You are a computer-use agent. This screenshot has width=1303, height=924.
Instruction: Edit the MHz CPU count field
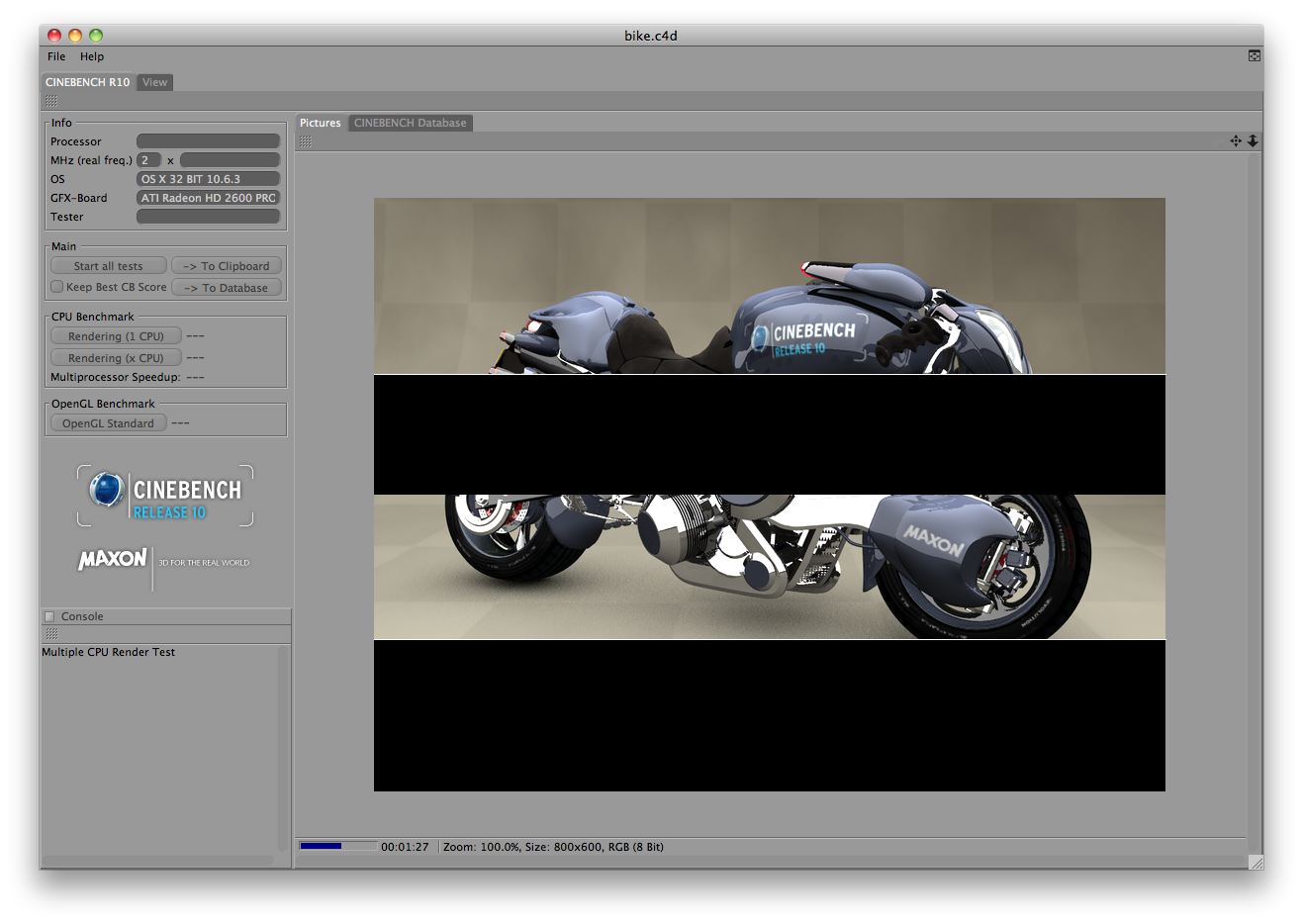[148, 160]
